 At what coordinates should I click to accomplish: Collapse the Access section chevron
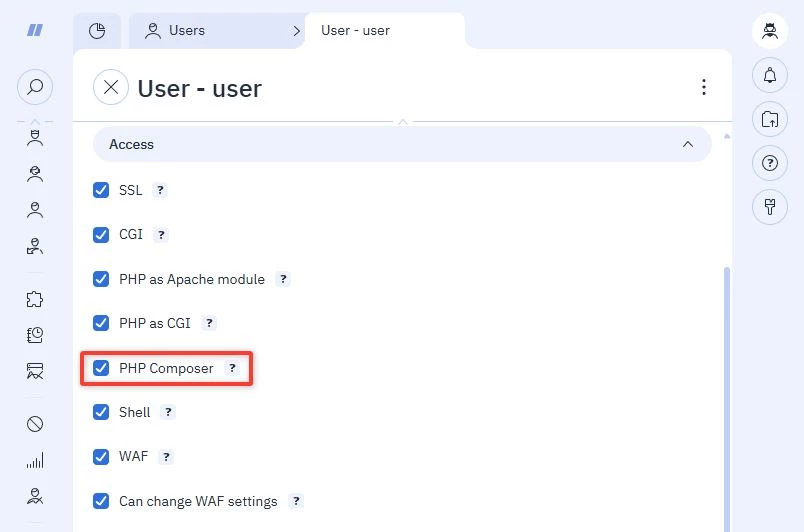pos(688,145)
